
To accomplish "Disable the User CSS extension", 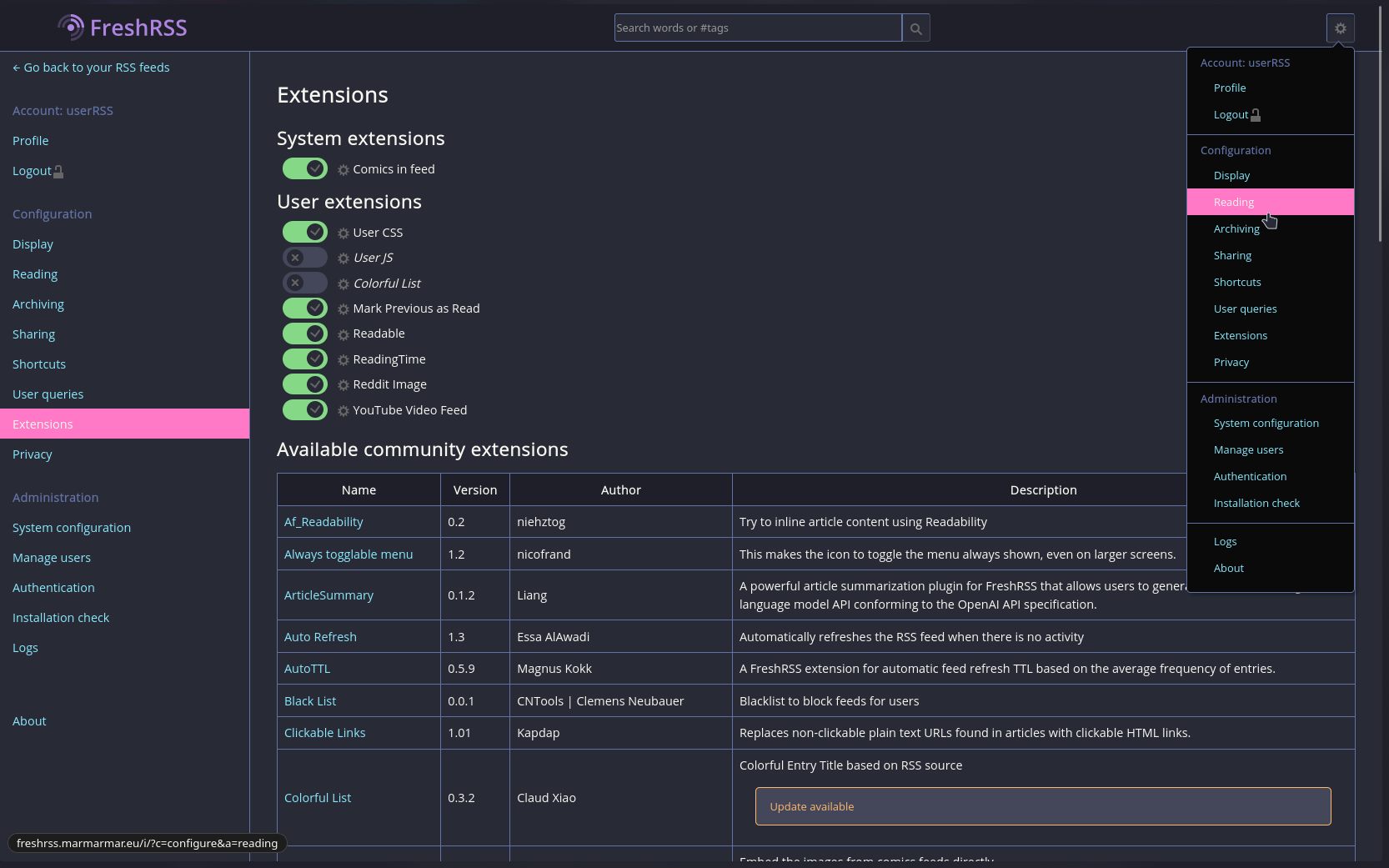I will point(305,232).
